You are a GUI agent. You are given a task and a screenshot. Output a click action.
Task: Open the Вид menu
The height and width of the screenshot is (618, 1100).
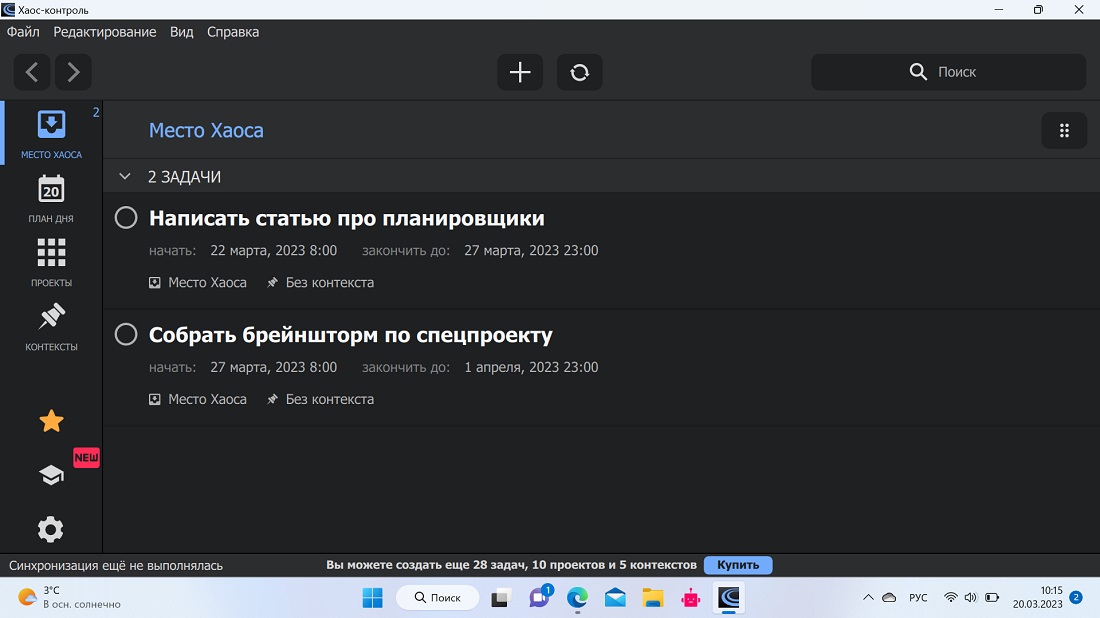coord(181,32)
